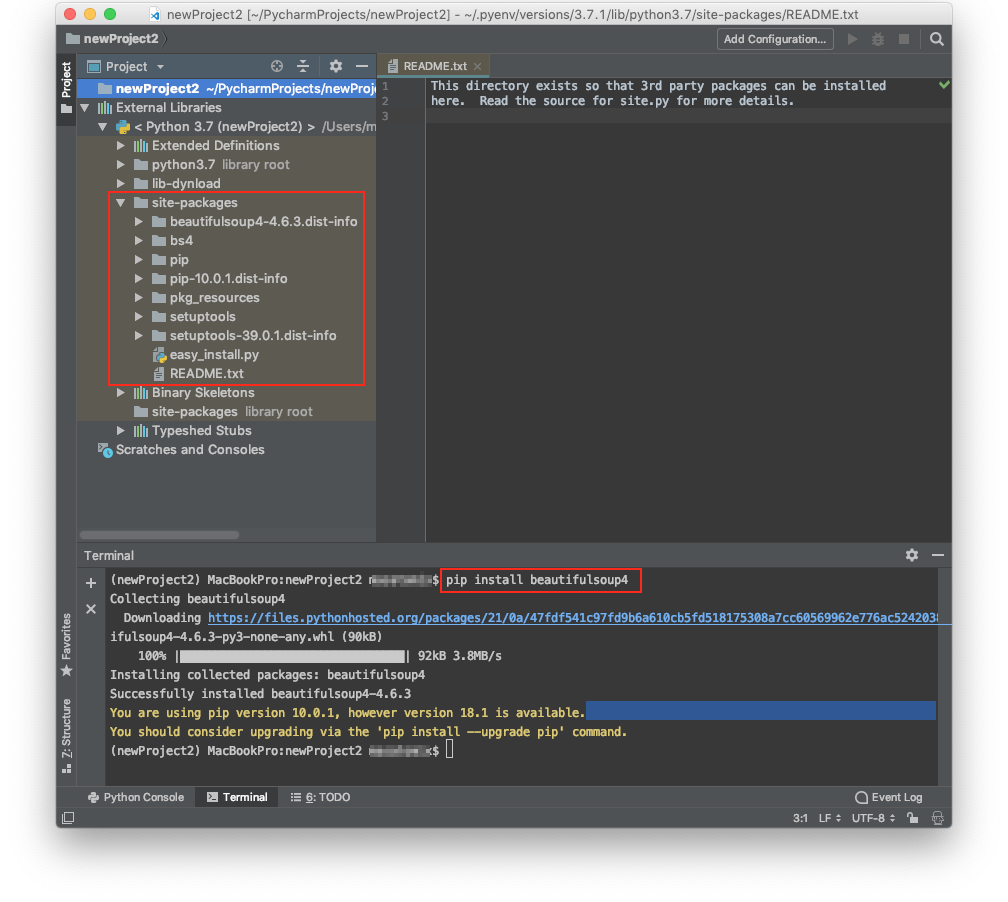The image size is (1008, 902).
Task: Click 'Successfully installed beautifulsoup4-4.6.3' terminal line
Action: point(260,694)
